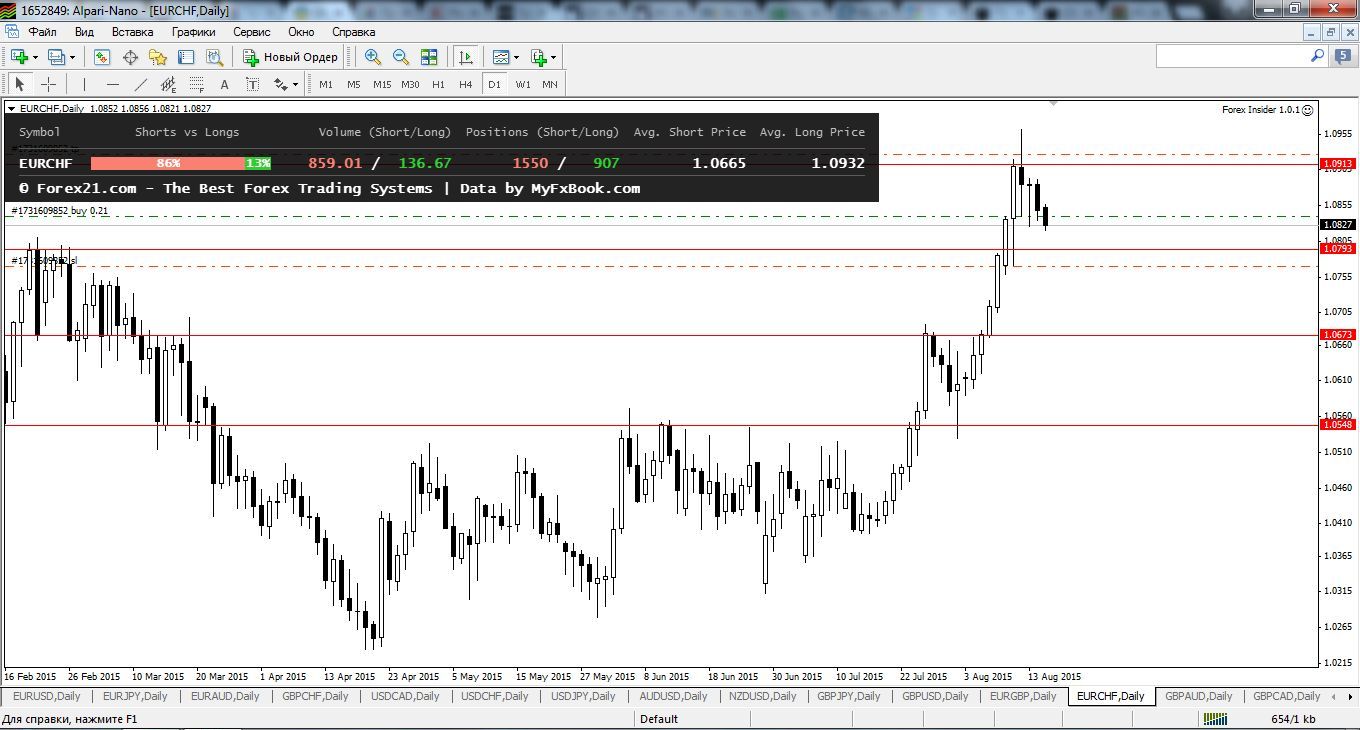The image size is (1360, 730).
Task: Switch timeframe to MN monthly
Action: [550, 84]
